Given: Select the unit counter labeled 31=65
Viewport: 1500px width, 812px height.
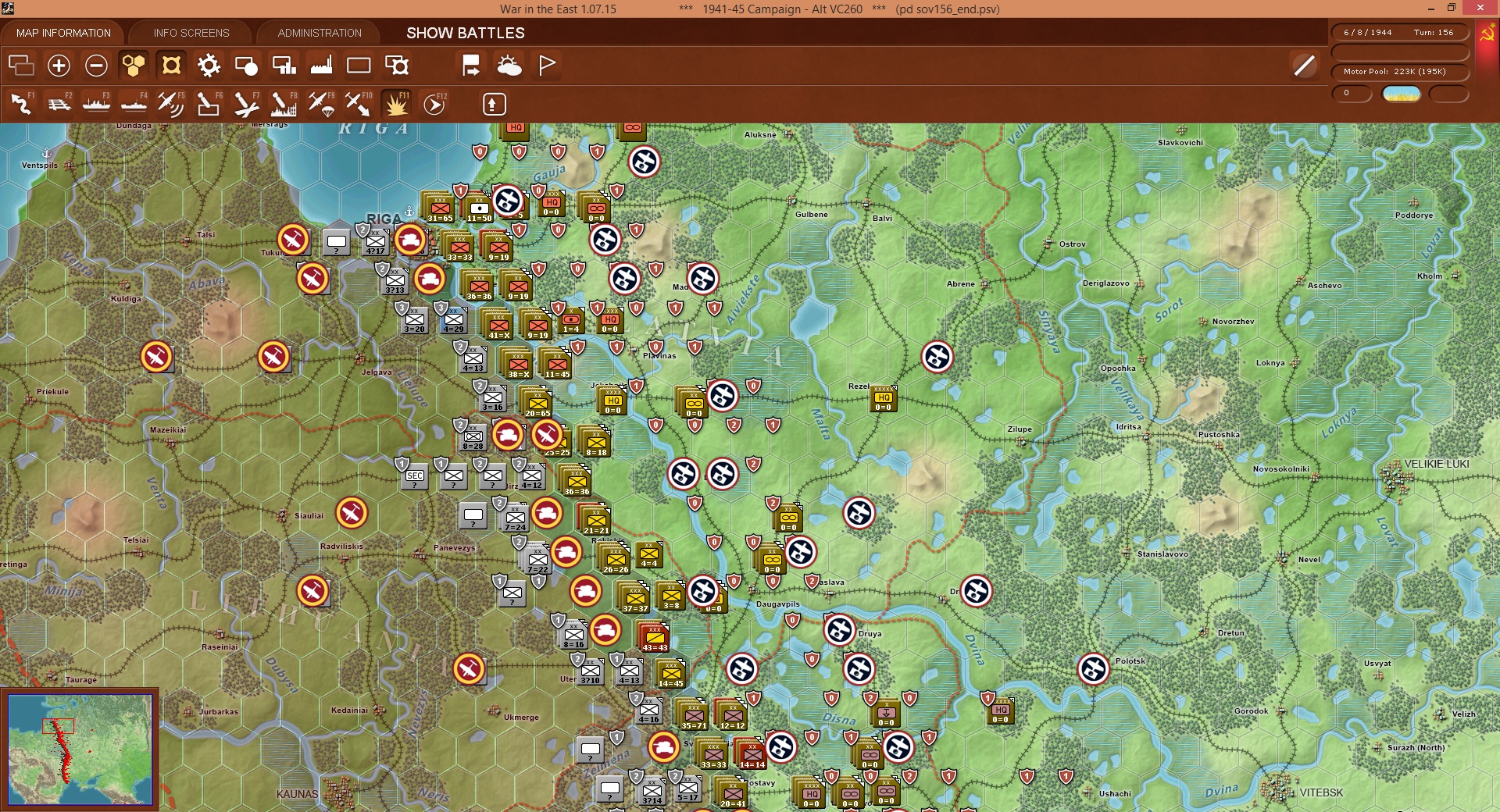Looking at the screenshot, I should pyautogui.click(x=440, y=208).
